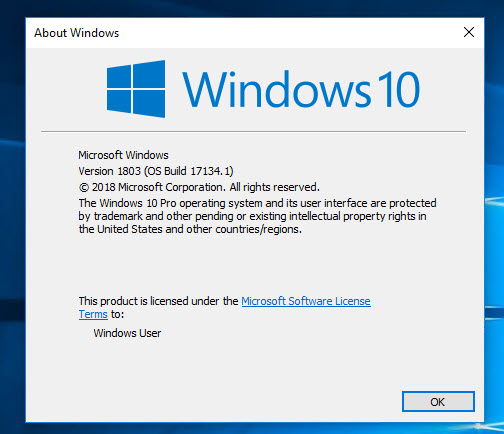The width and height of the screenshot is (504, 434).
Task: Click the blue Windows flag logo
Action: 136,89
